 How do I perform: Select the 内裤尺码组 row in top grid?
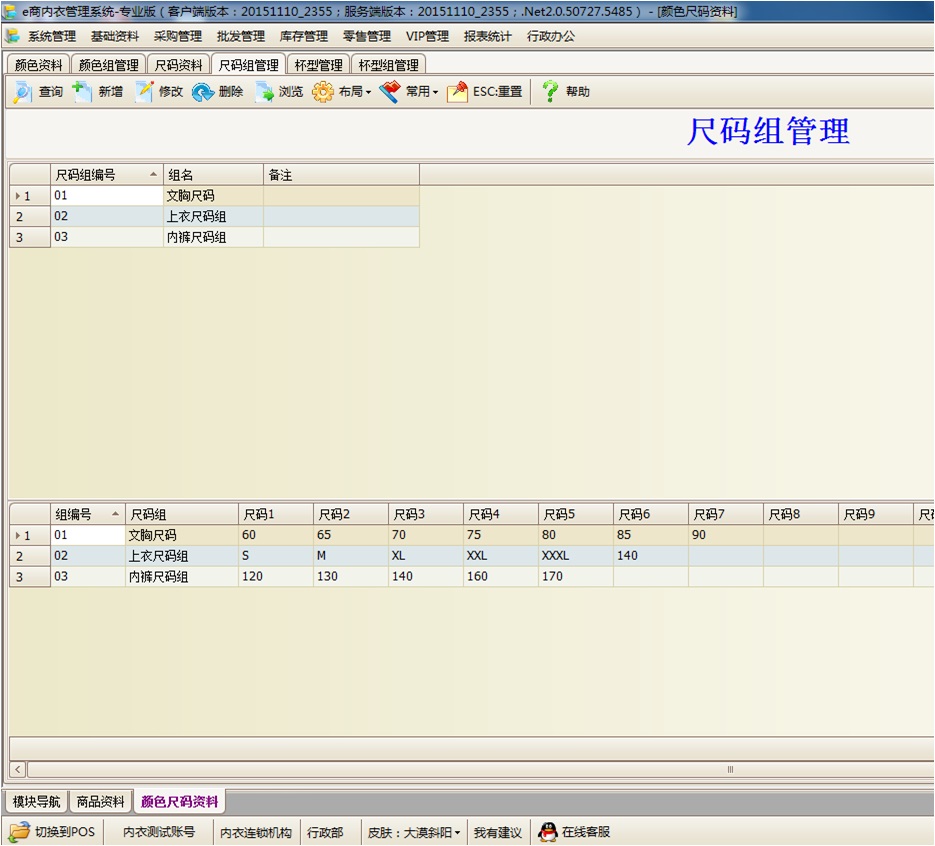coord(196,237)
